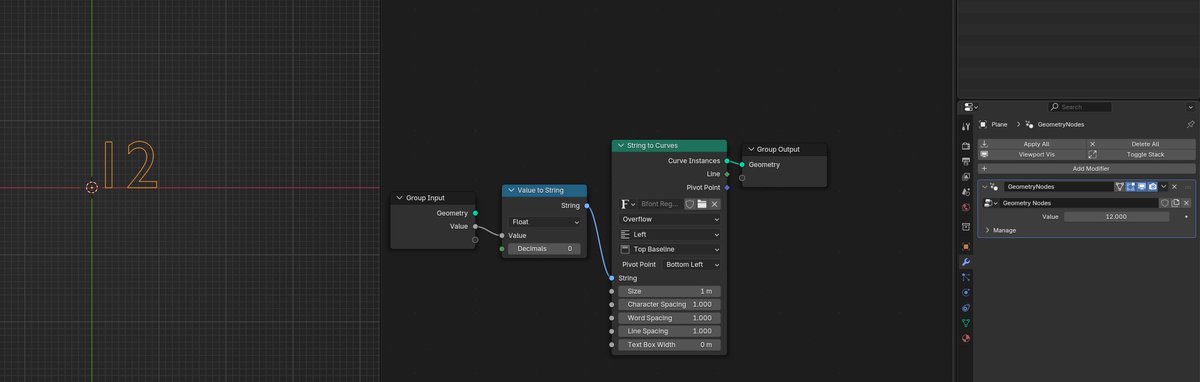Screen dimensions: 1200x382
Task: Open the properties options dropdown arrow
Action: point(1190,107)
